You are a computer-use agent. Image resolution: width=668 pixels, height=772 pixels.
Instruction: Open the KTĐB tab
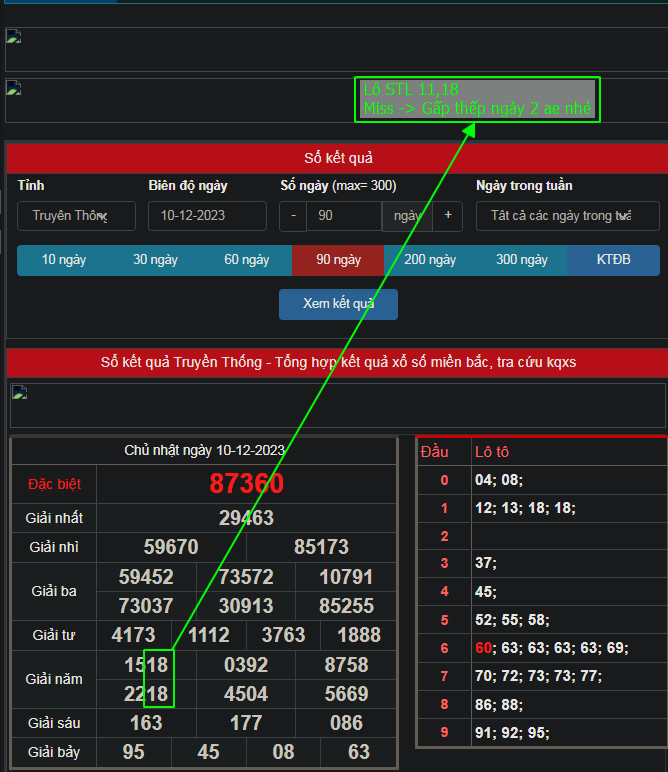(x=613, y=260)
